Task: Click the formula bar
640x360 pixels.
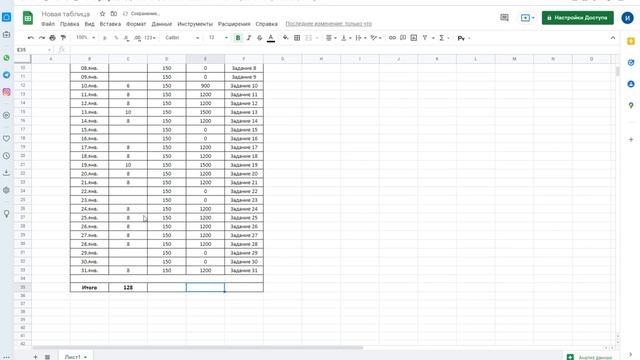Action: click(343, 50)
